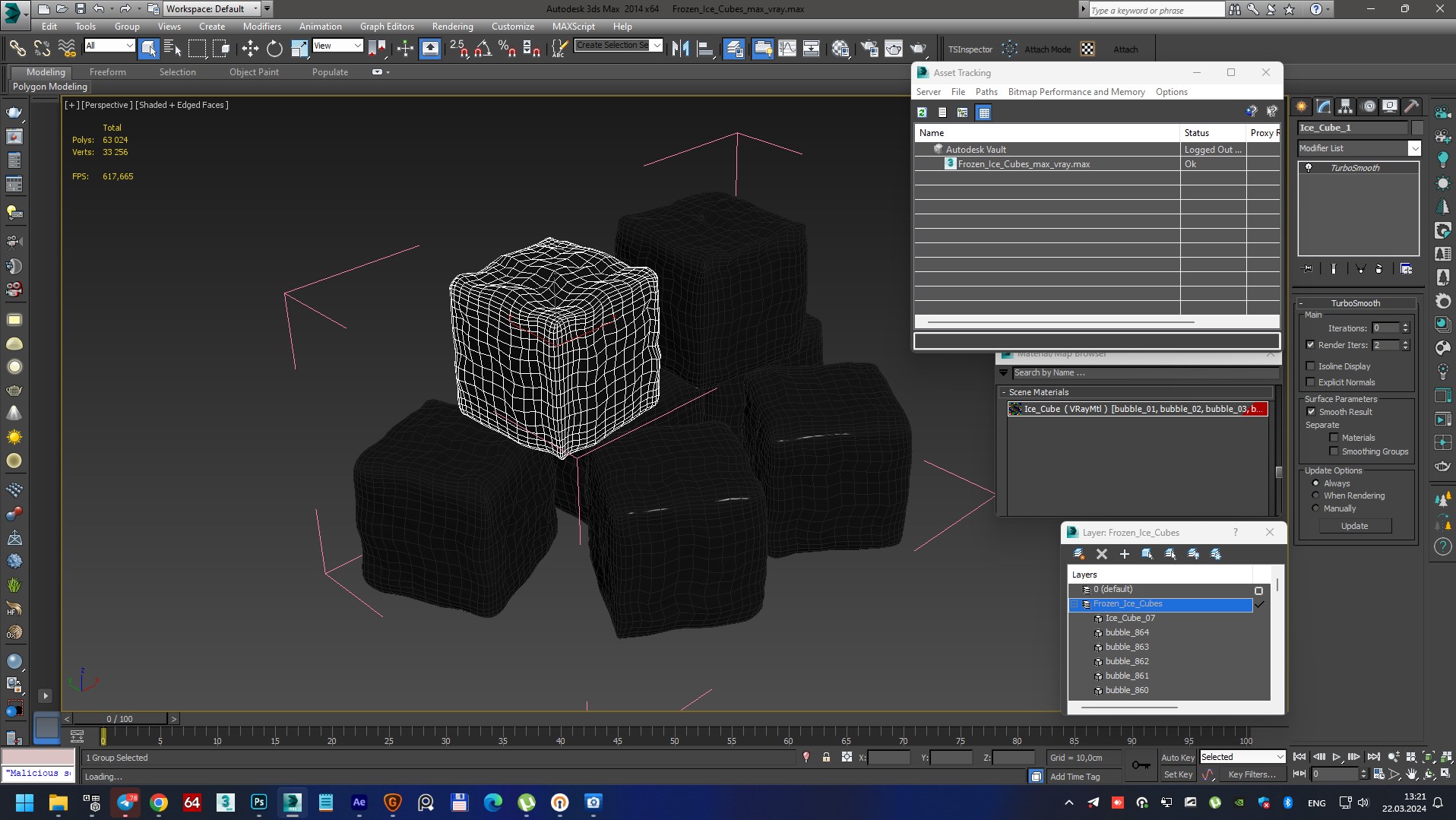The height and width of the screenshot is (820, 1456).
Task: Toggle selection lock padlock icon
Action: click(x=826, y=758)
